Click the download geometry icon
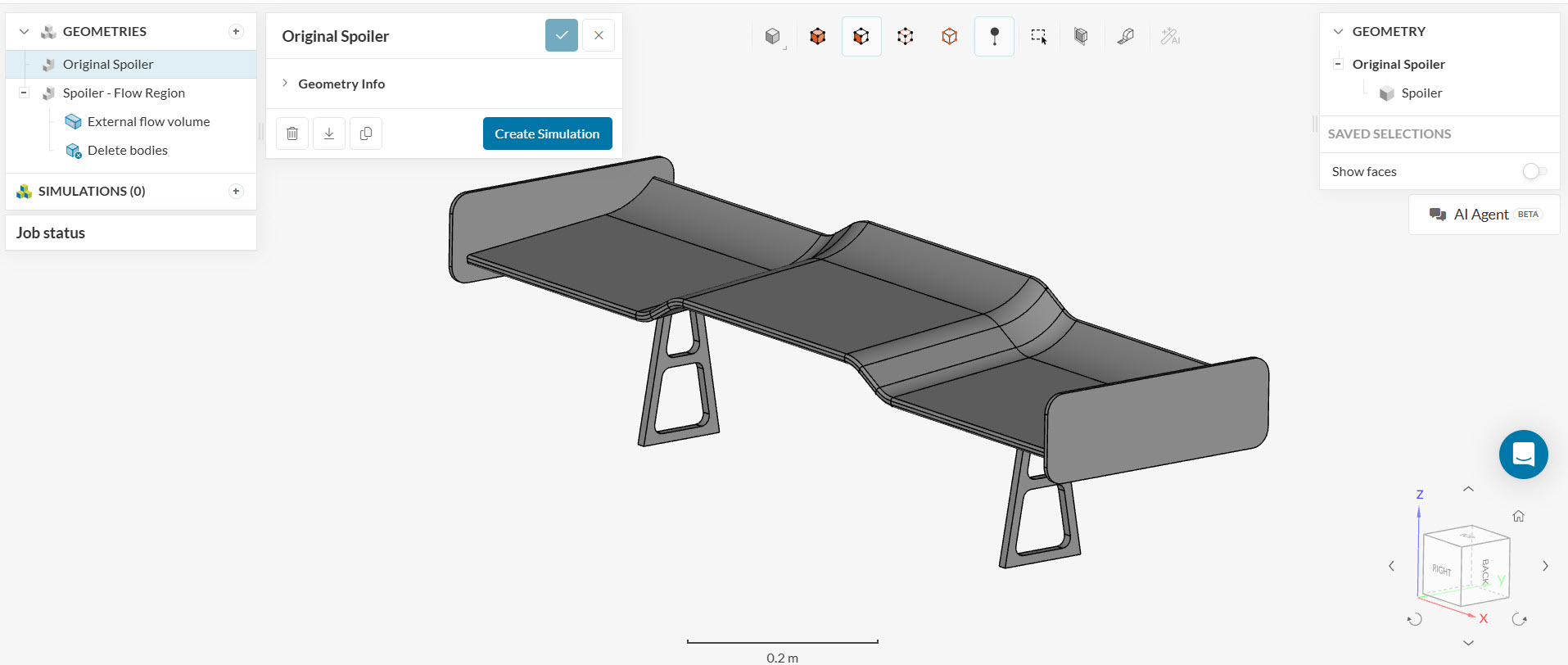 pos(329,133)
